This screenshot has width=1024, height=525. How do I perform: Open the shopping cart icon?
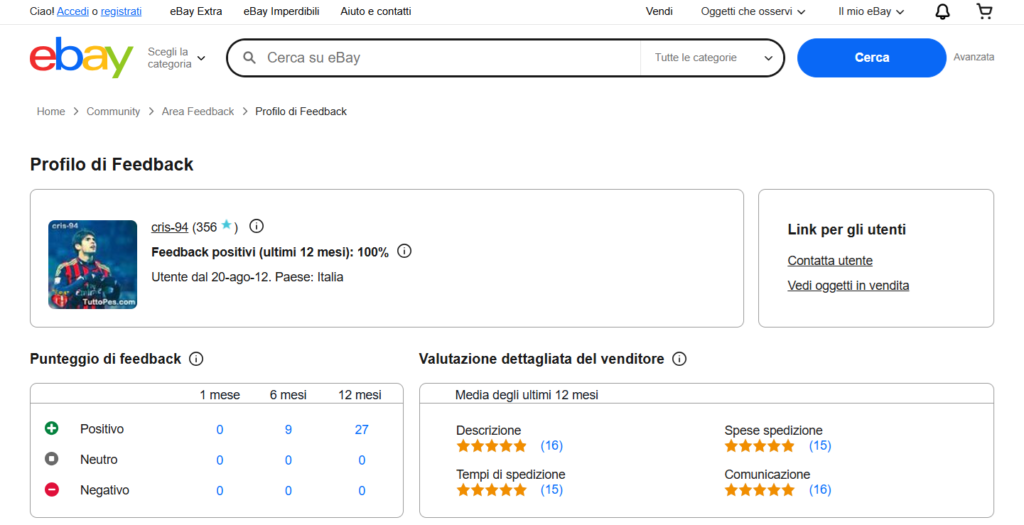(984, 12)
